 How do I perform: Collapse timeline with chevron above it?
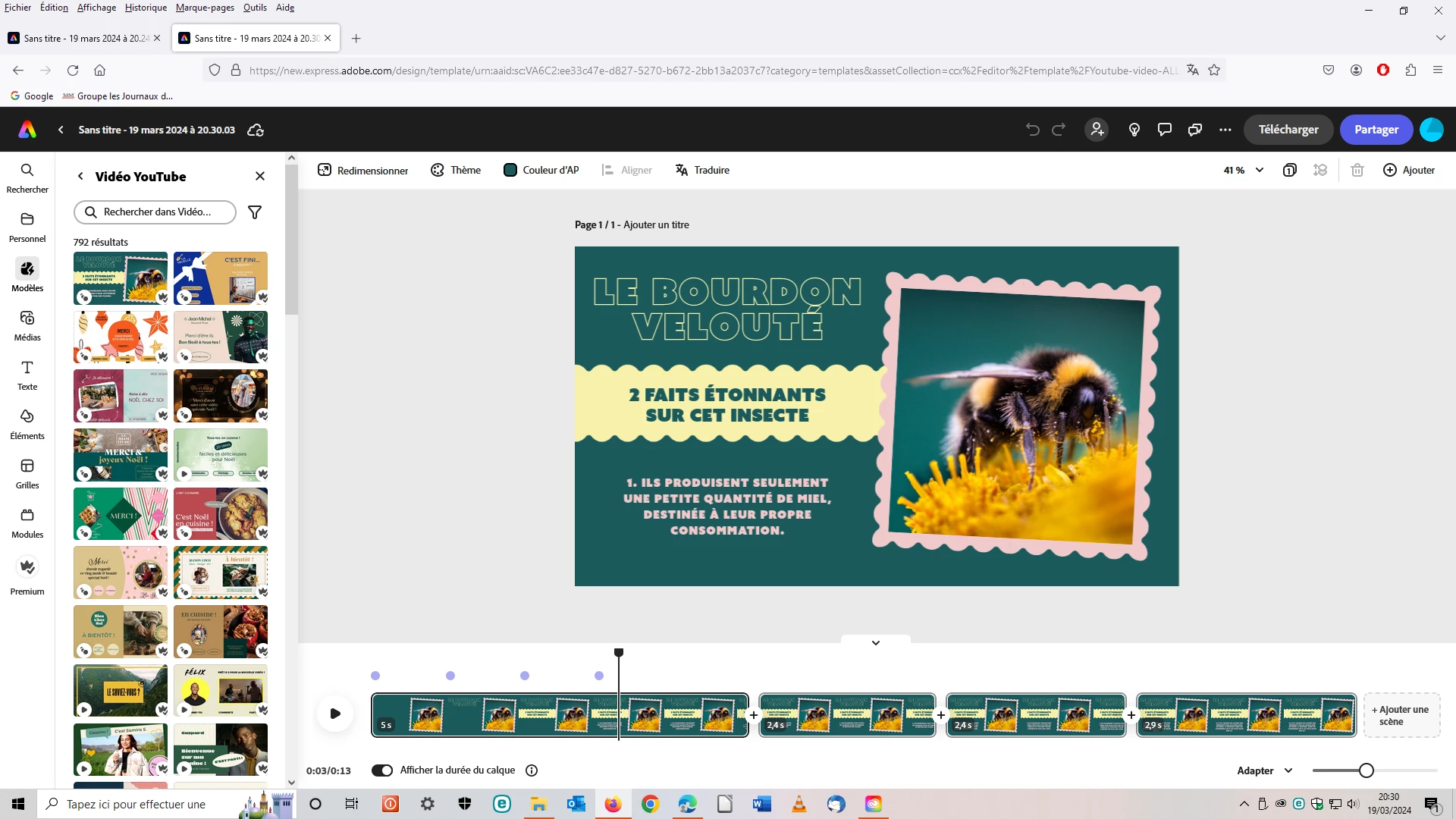[875, 643]
